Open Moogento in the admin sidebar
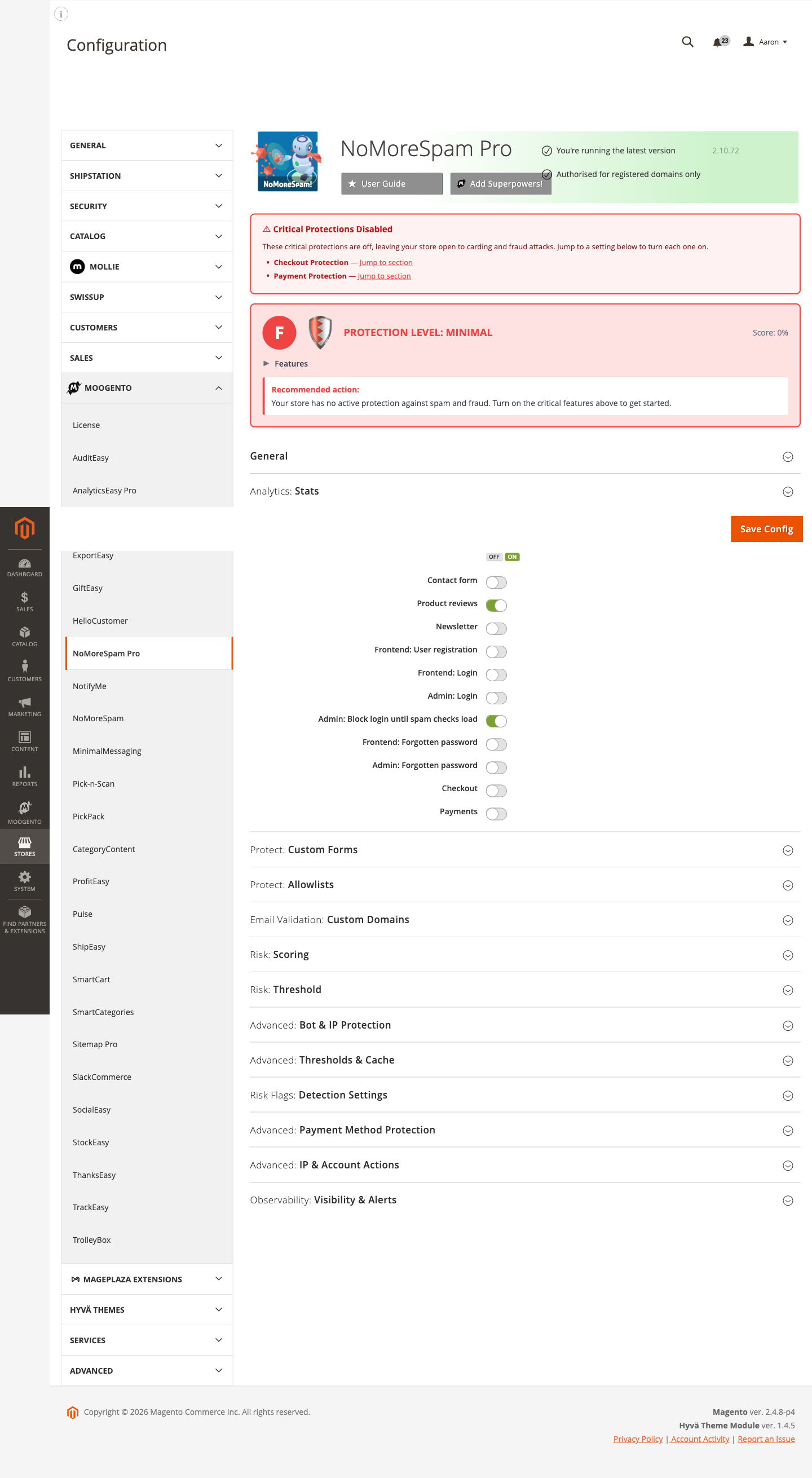The width and height of the screenshot is (812, 1478). 25,813
